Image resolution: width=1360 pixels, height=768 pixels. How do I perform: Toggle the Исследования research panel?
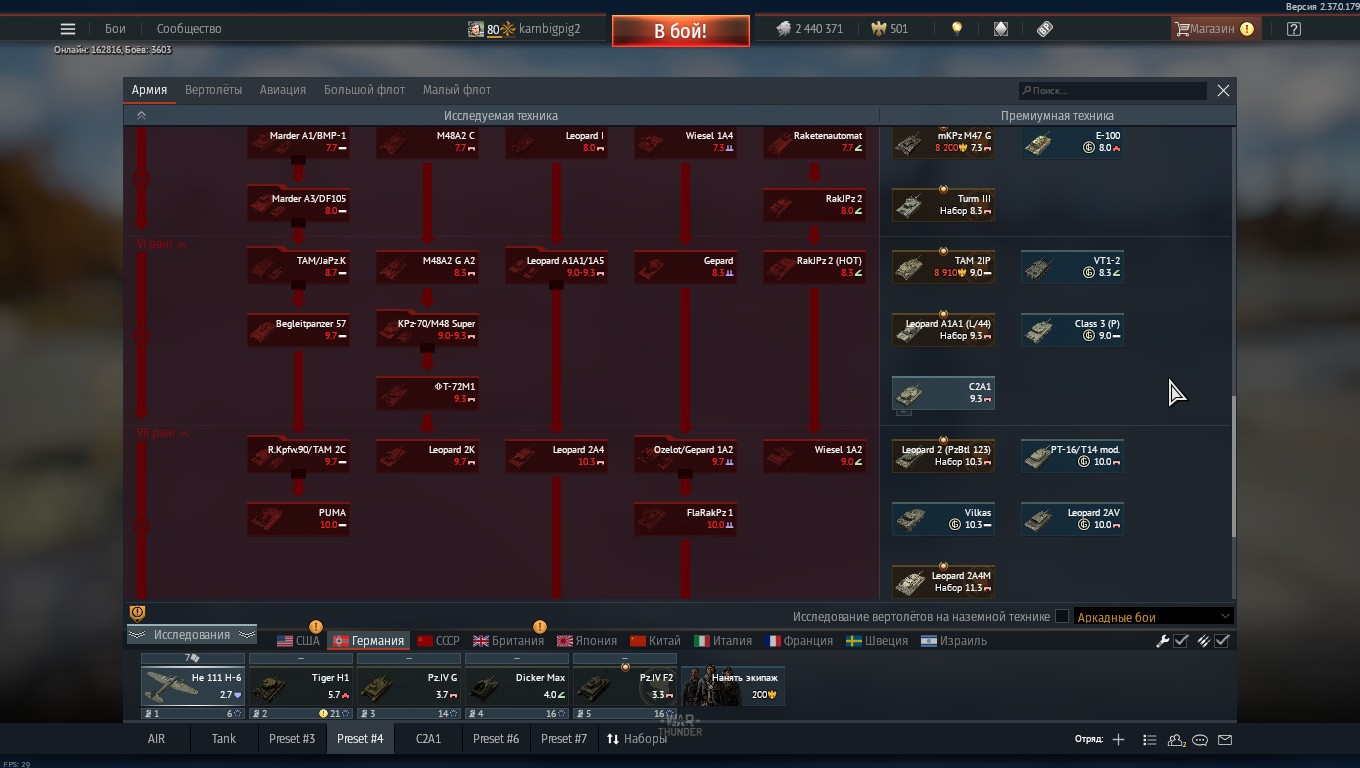191,635
